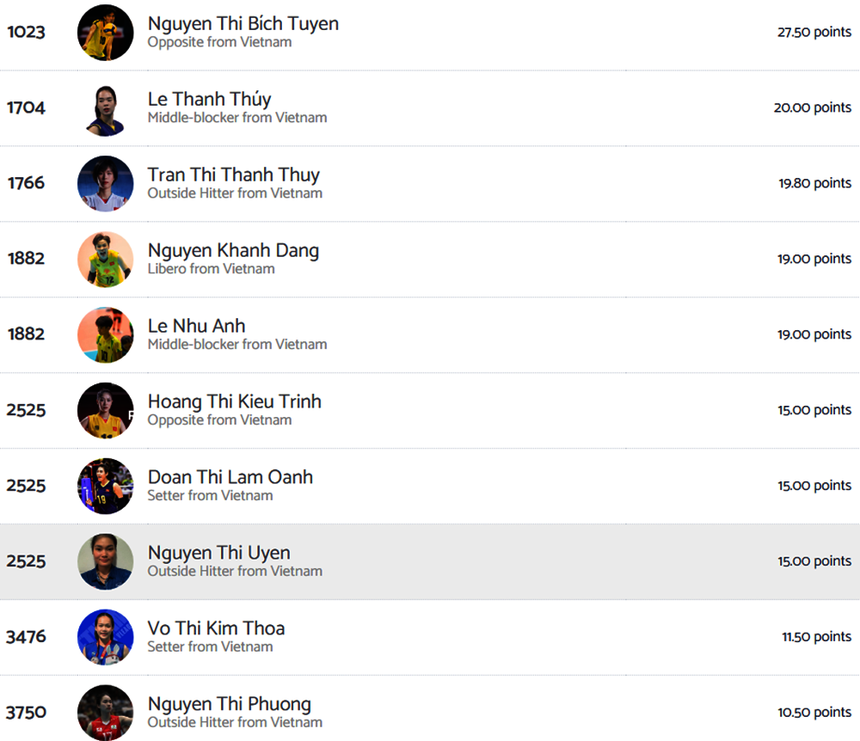Click Hoang Thi Kieu Trinh's player photo
860x741 pixels.
coord(105,410)
